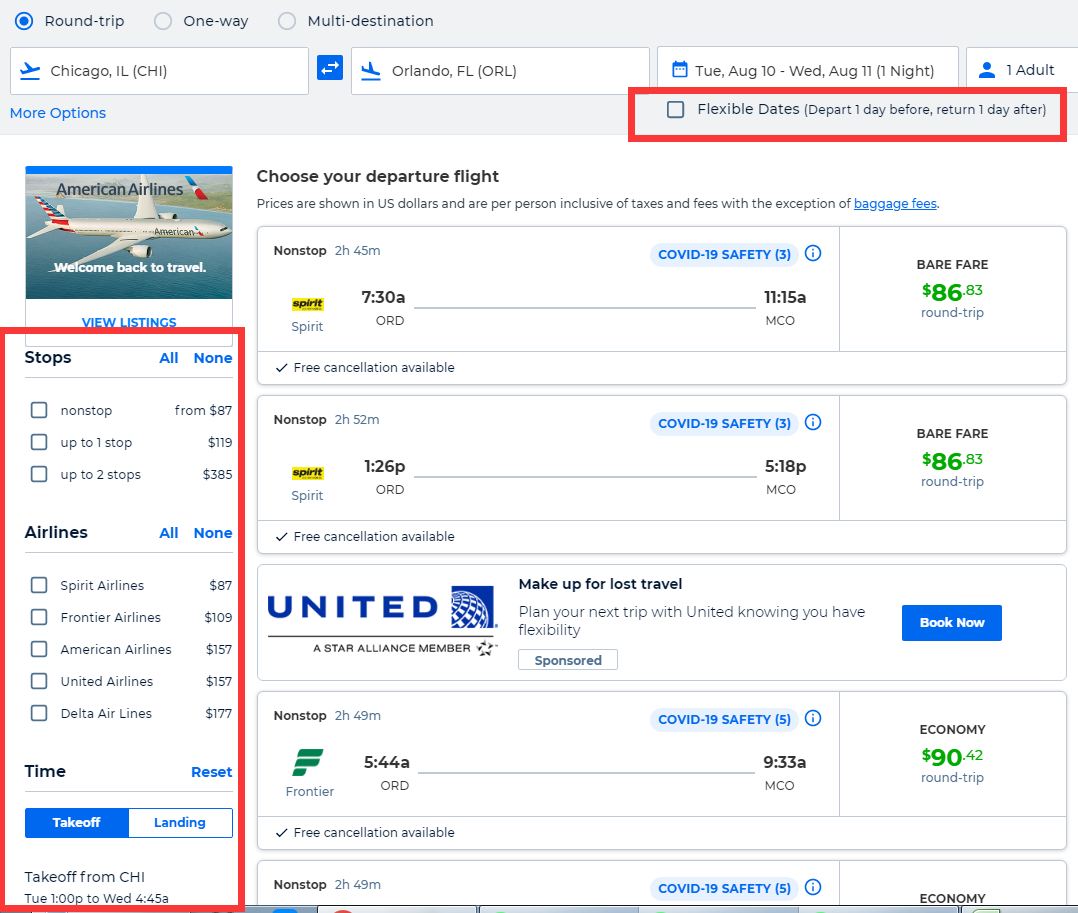The height and width of the screenshot is (913, 1078).
Task: Click the calendar icon in the dates field
Action: click(679, 68)
